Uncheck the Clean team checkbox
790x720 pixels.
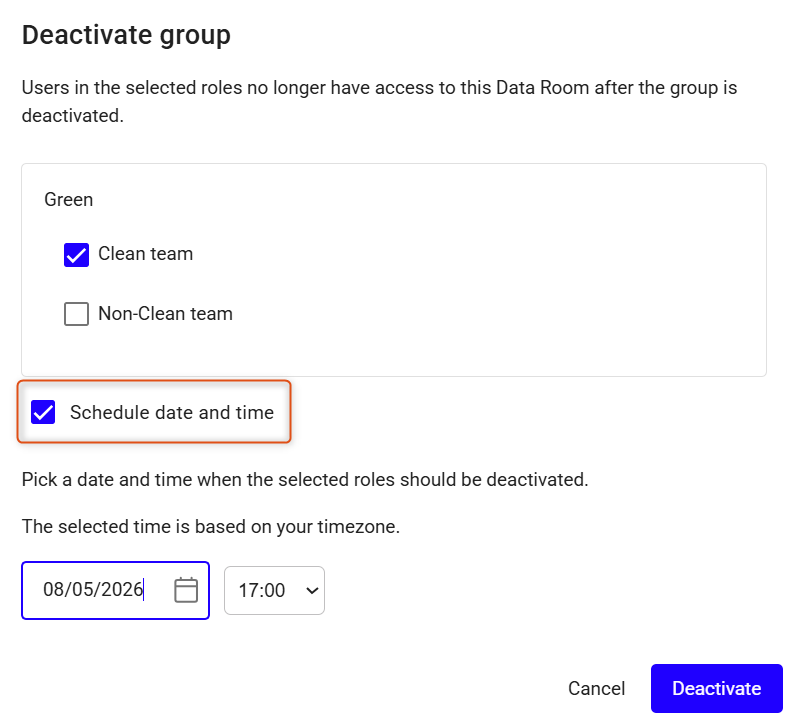(77, 254)
